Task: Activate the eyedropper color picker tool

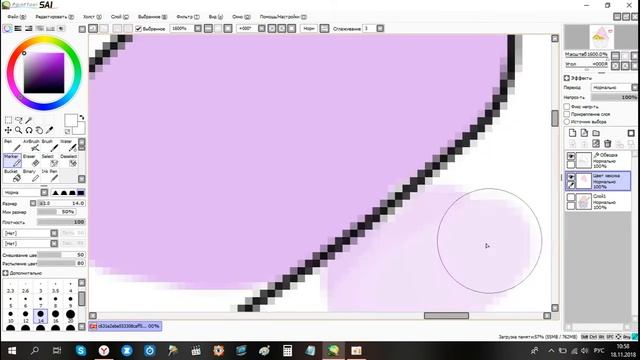Action: 49,130
